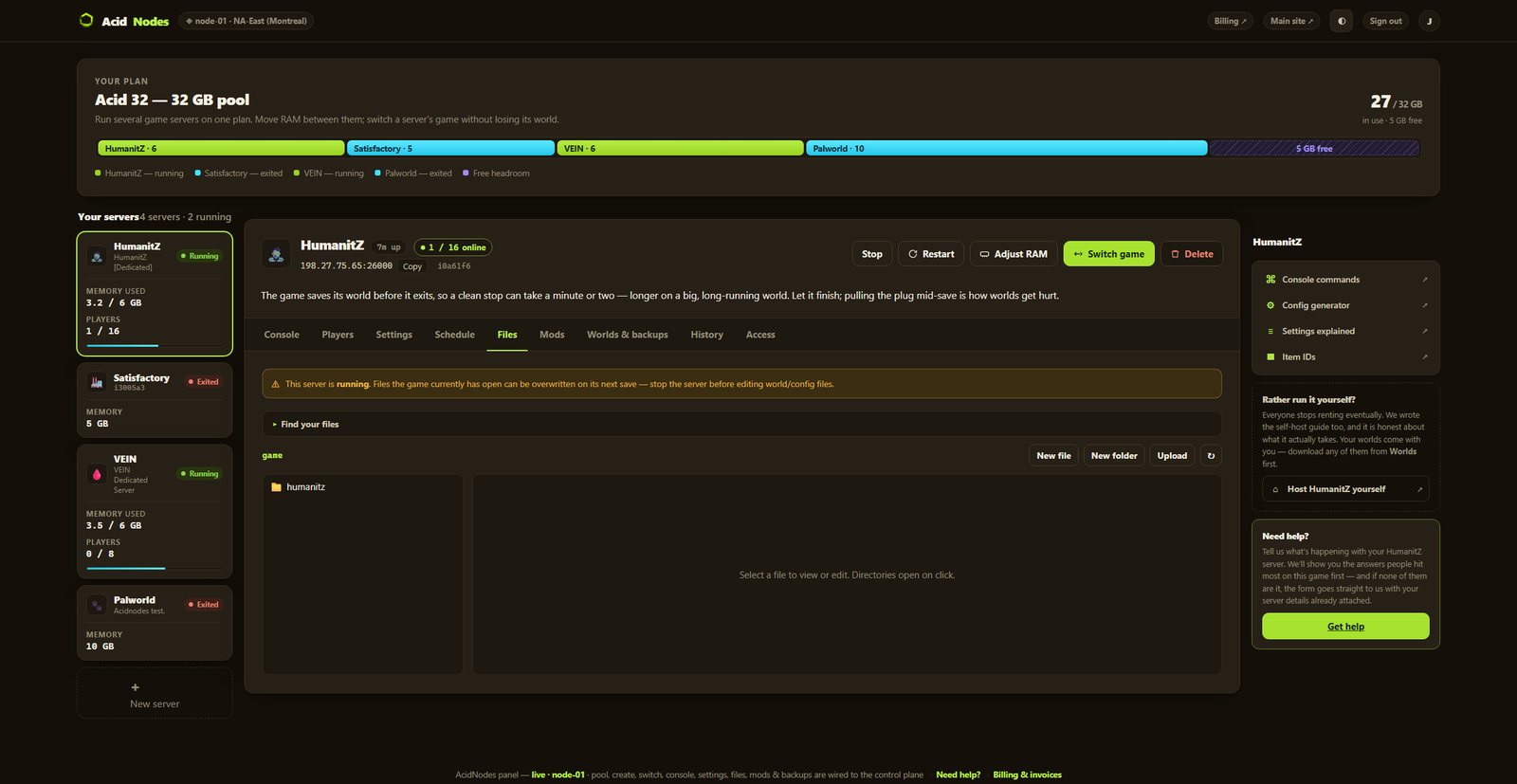Click the Acid Nodes hexagon logo
This screenshot has width=1517, height=784.
pos(86,20)
